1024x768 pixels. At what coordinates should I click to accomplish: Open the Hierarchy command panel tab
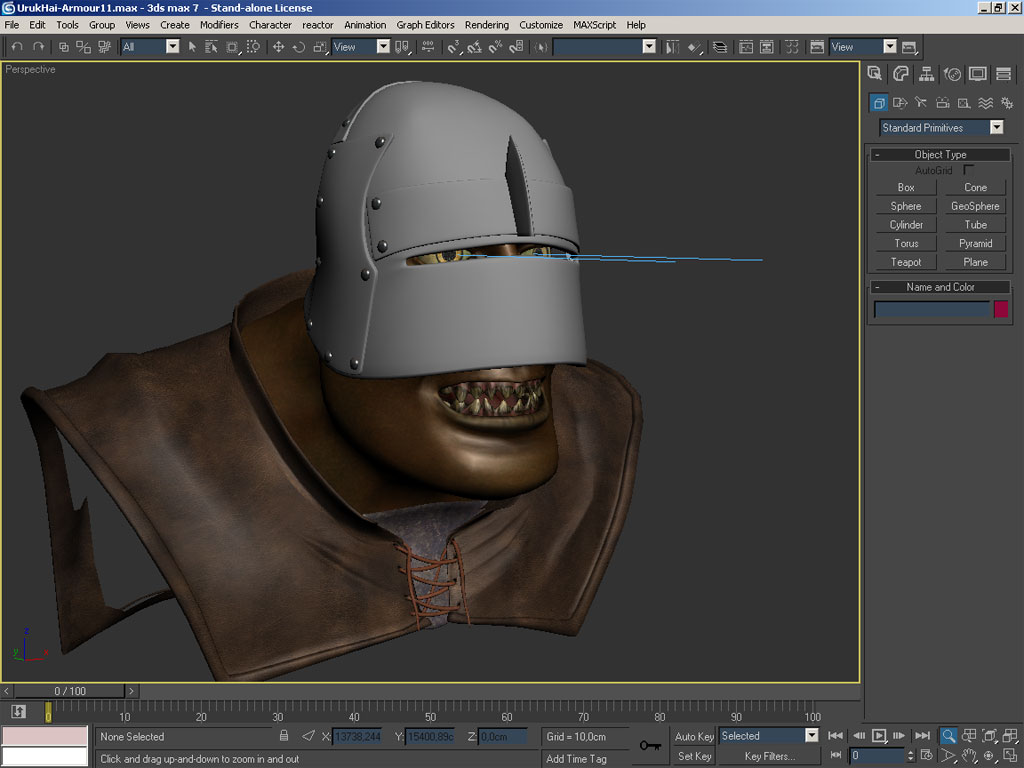click(927, 74)
